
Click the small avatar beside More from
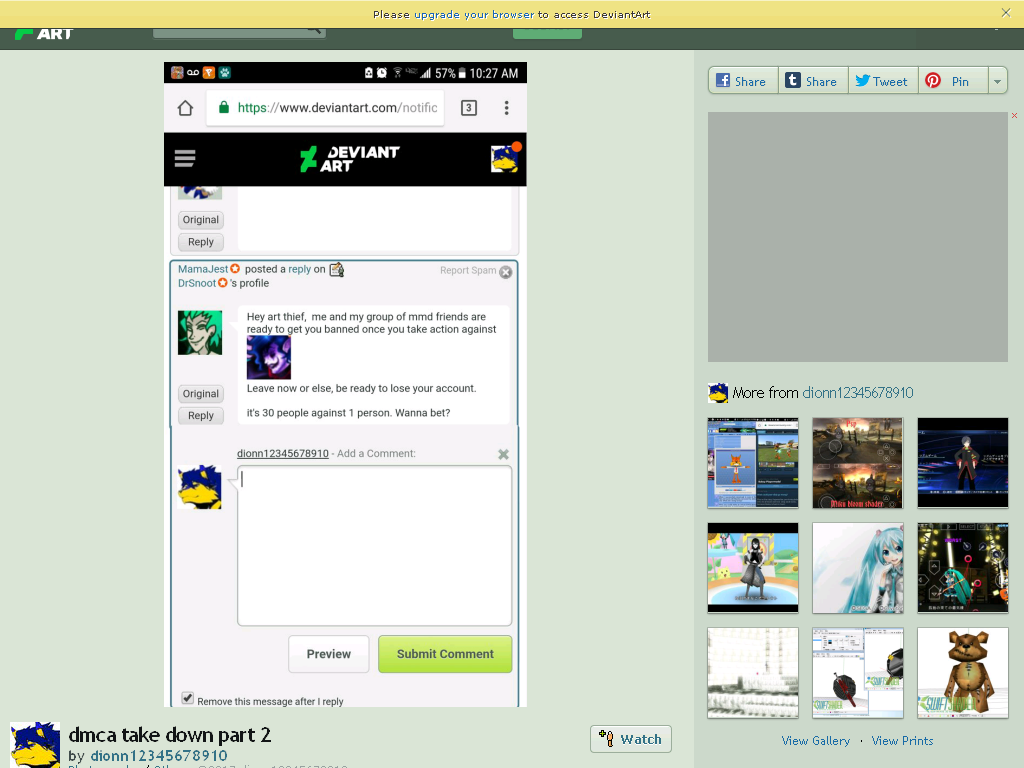pos(718,392)
